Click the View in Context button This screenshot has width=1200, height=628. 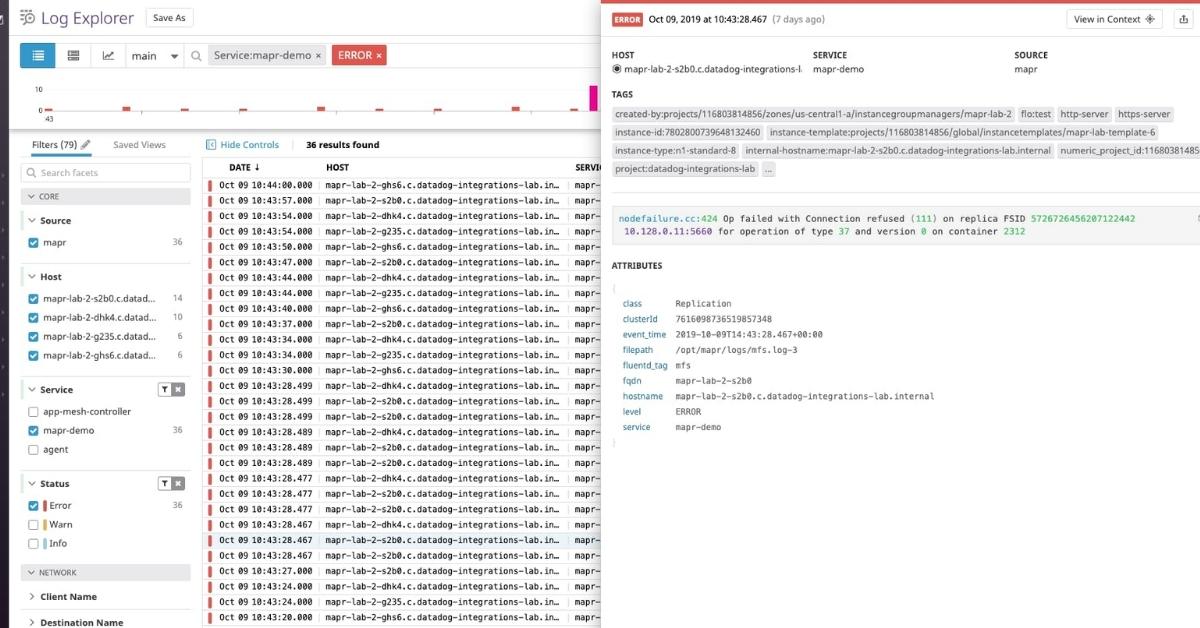coord(1114,19)
